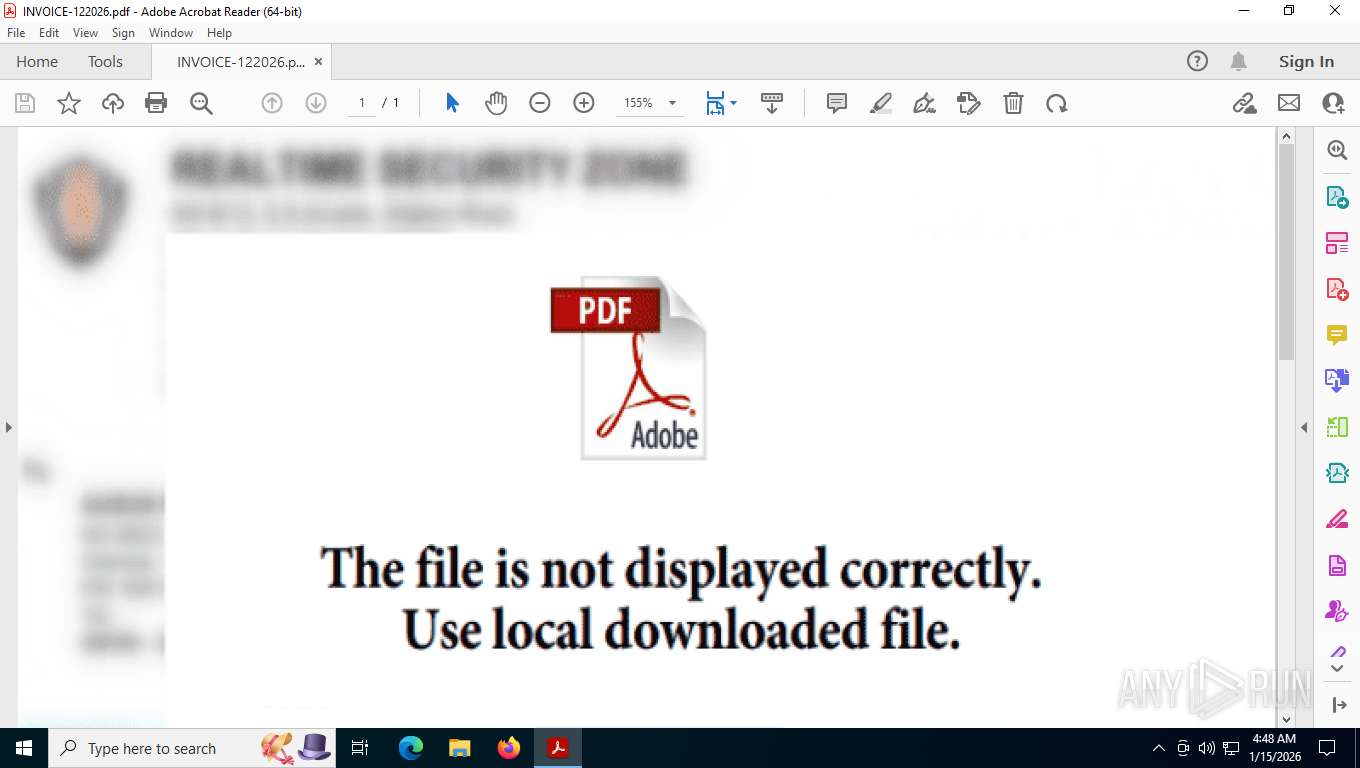Screen dimensions: 1360x768
Task: Open the sign document pen tool
Action: tap(925, 103)
